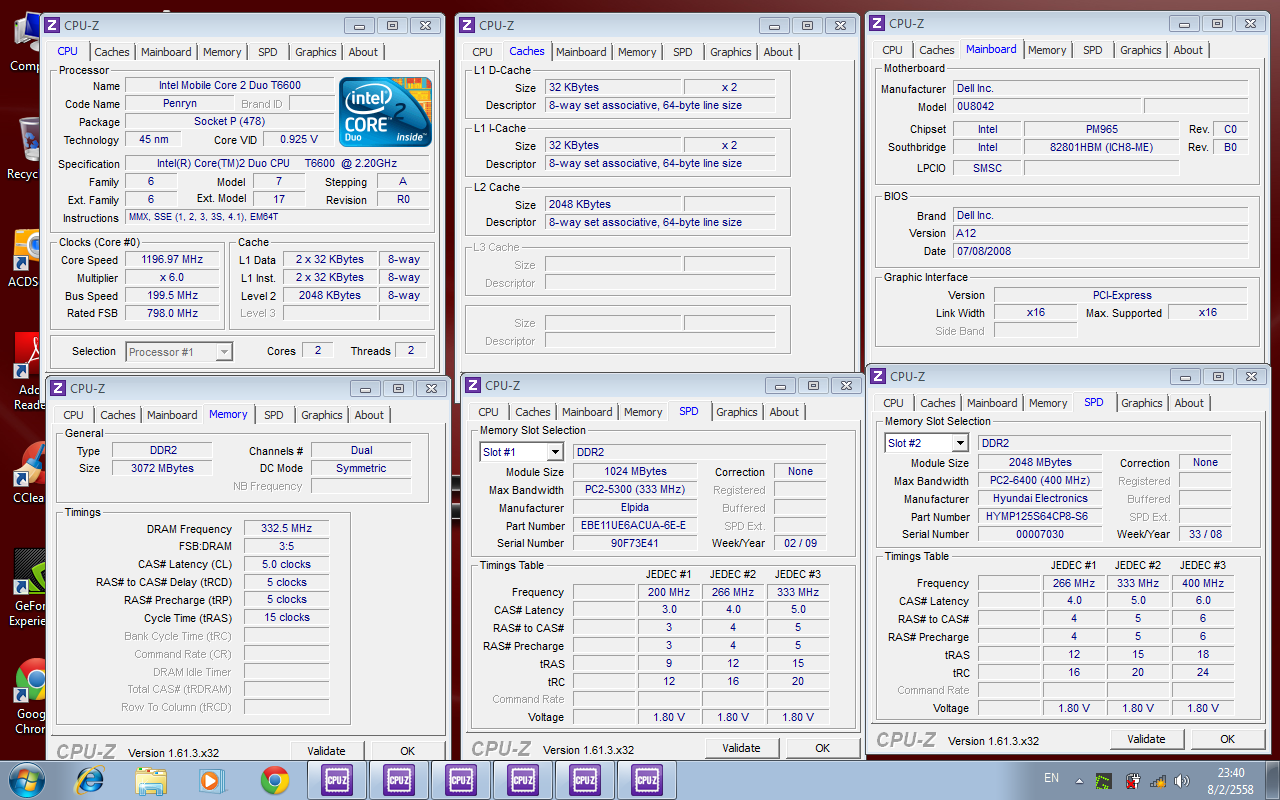Click Validate in the Slot #1 SPD window
The height and width of the screenshot is (800, 1280).
741,748
